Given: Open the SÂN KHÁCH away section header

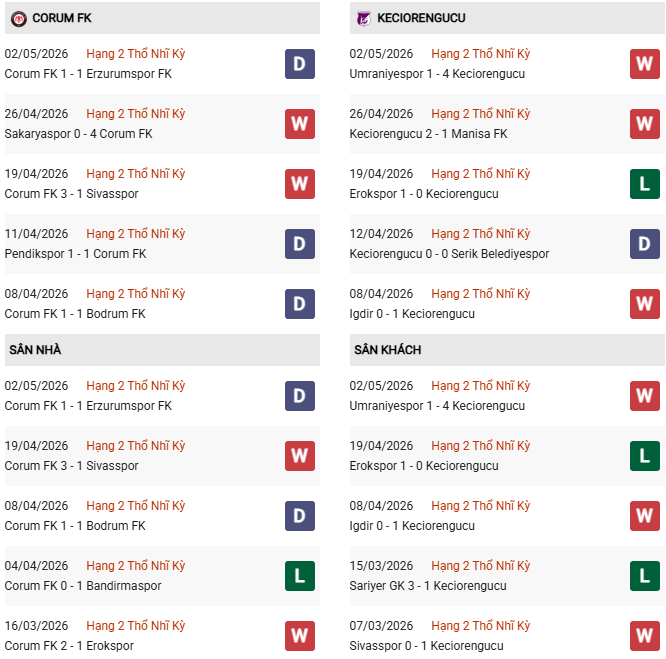Looking at the screenshot, I should pos(507,350).
